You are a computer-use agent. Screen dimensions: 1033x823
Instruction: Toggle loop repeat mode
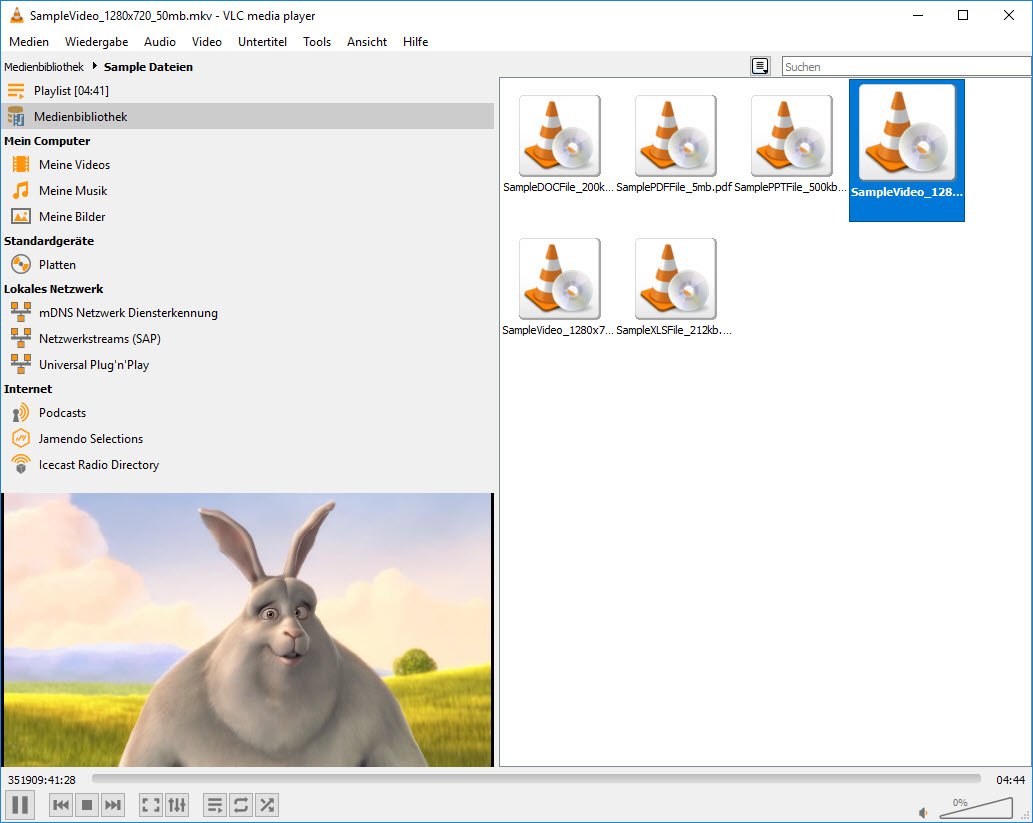[241, 804]
